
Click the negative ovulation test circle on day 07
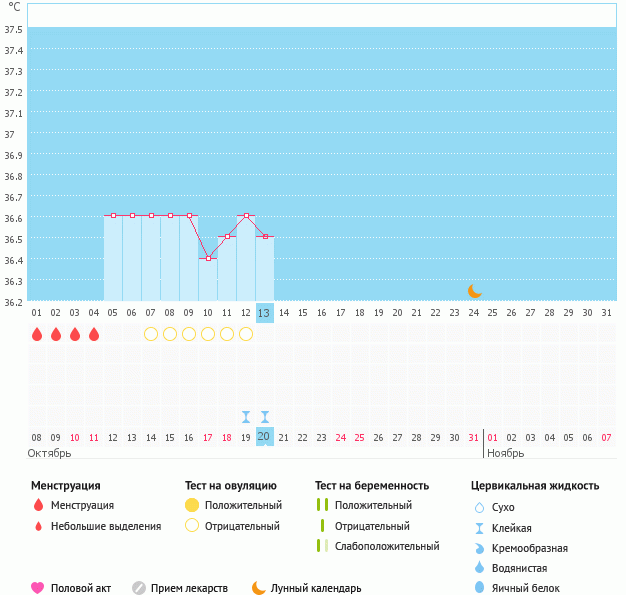(151, 334)
